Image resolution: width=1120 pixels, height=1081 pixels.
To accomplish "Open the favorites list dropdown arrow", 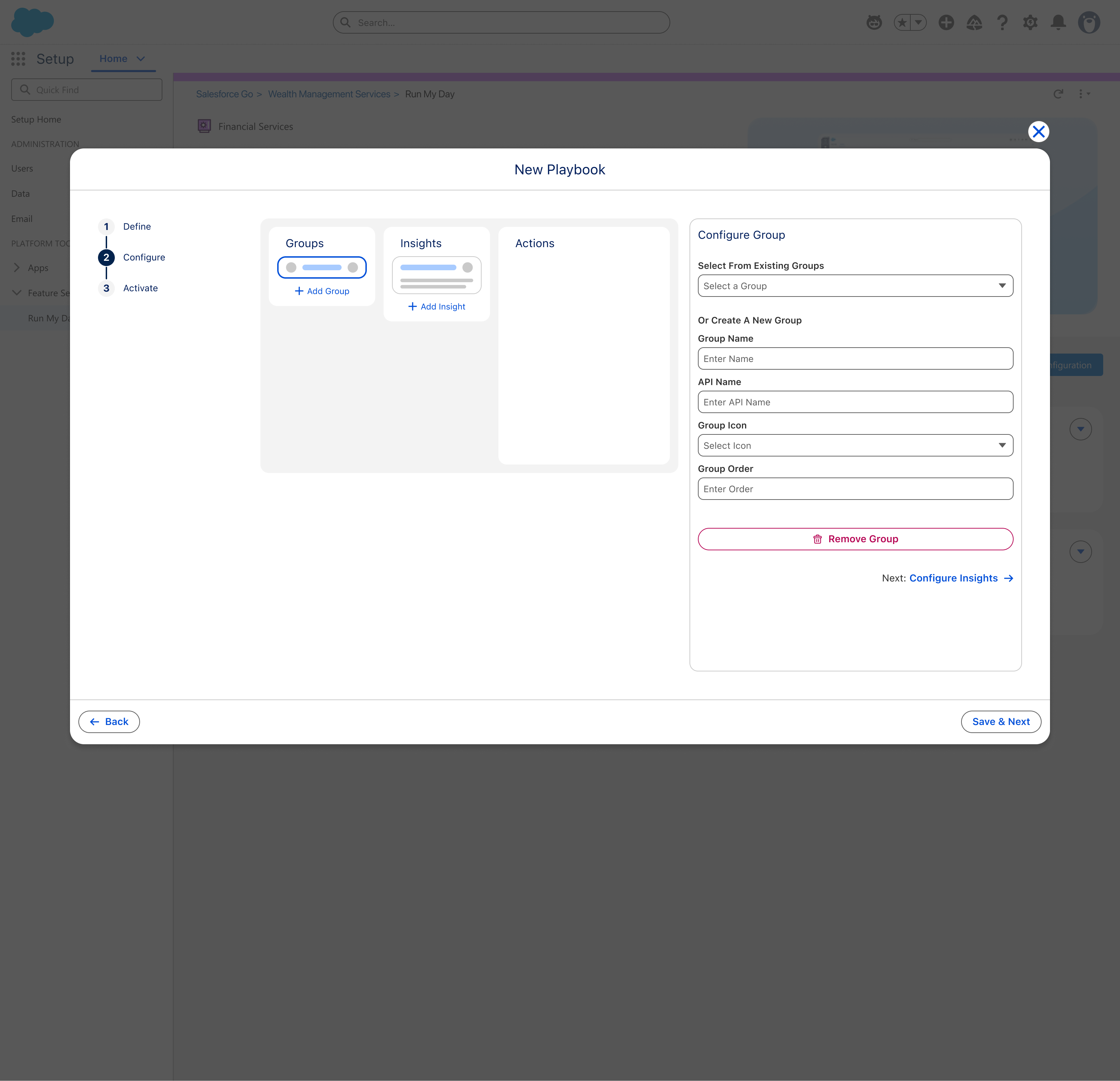I will (918, 23).
